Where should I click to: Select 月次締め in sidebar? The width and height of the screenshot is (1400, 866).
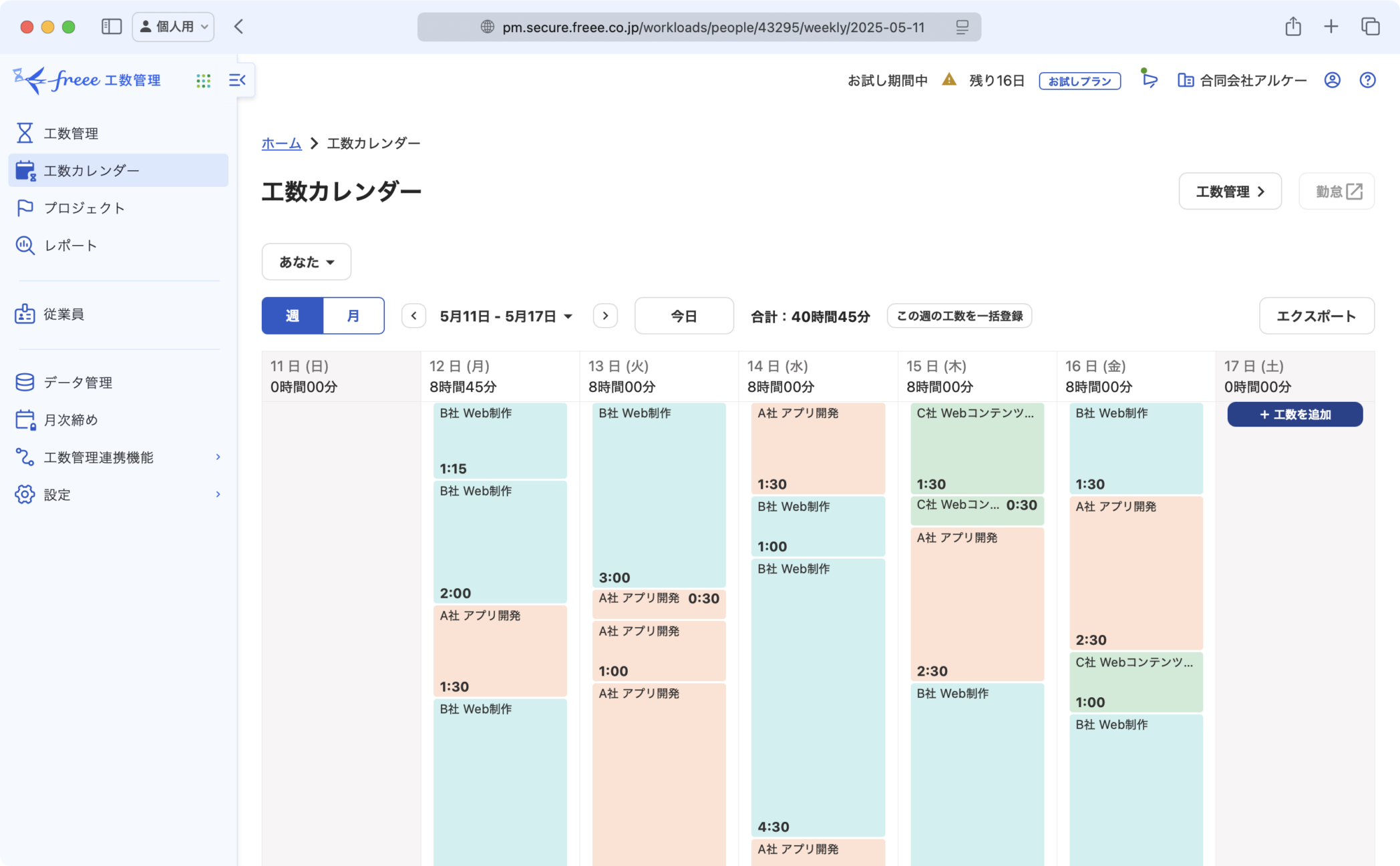pos(118,419)
